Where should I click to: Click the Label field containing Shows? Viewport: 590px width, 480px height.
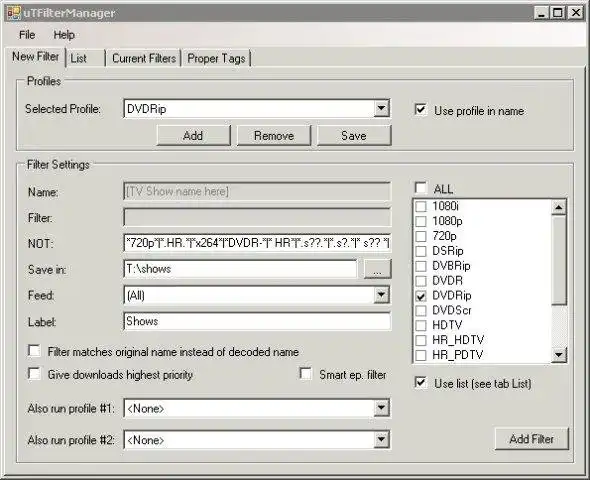click(x=257, y=321)
